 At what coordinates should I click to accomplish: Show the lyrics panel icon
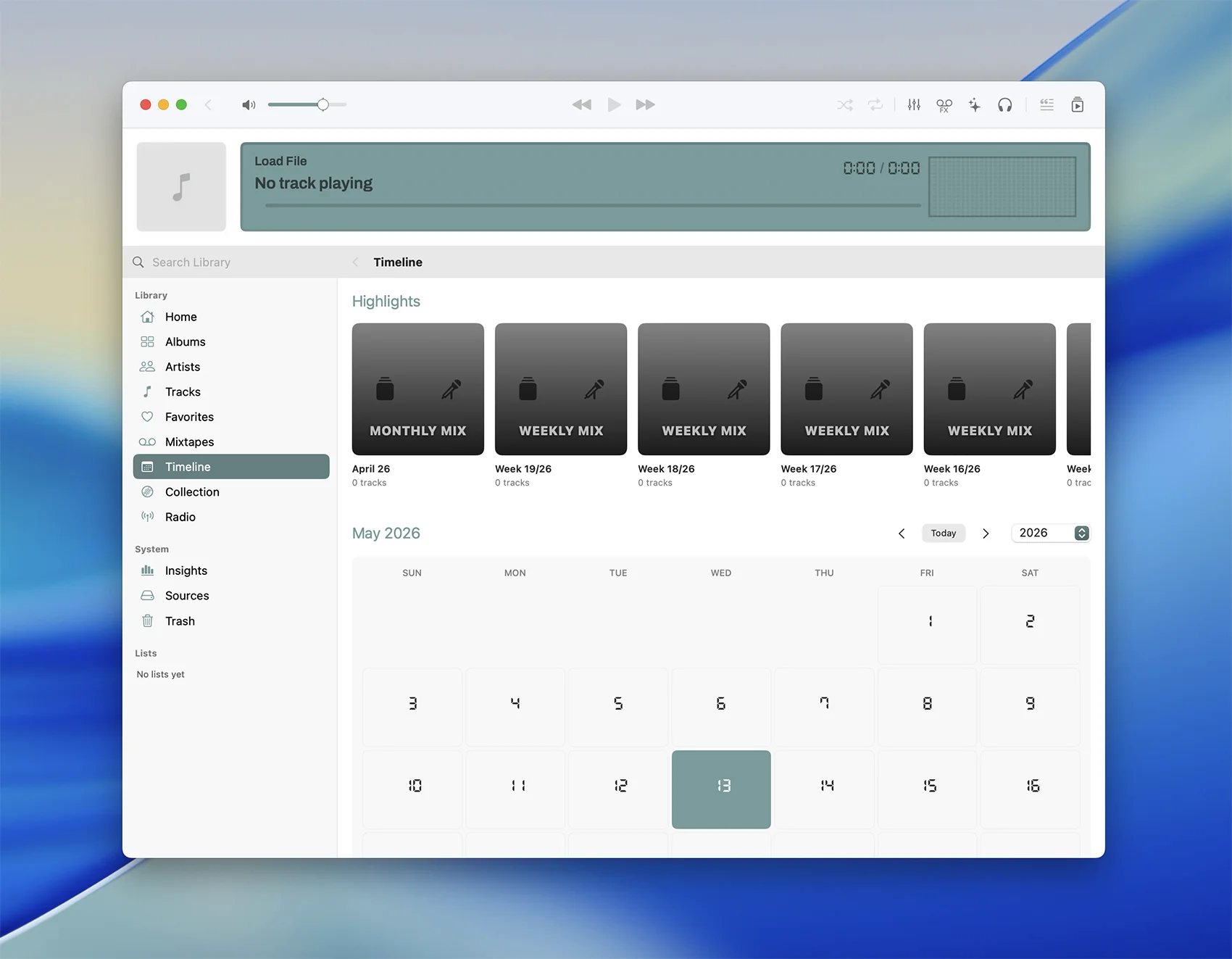pos(1046,105)
